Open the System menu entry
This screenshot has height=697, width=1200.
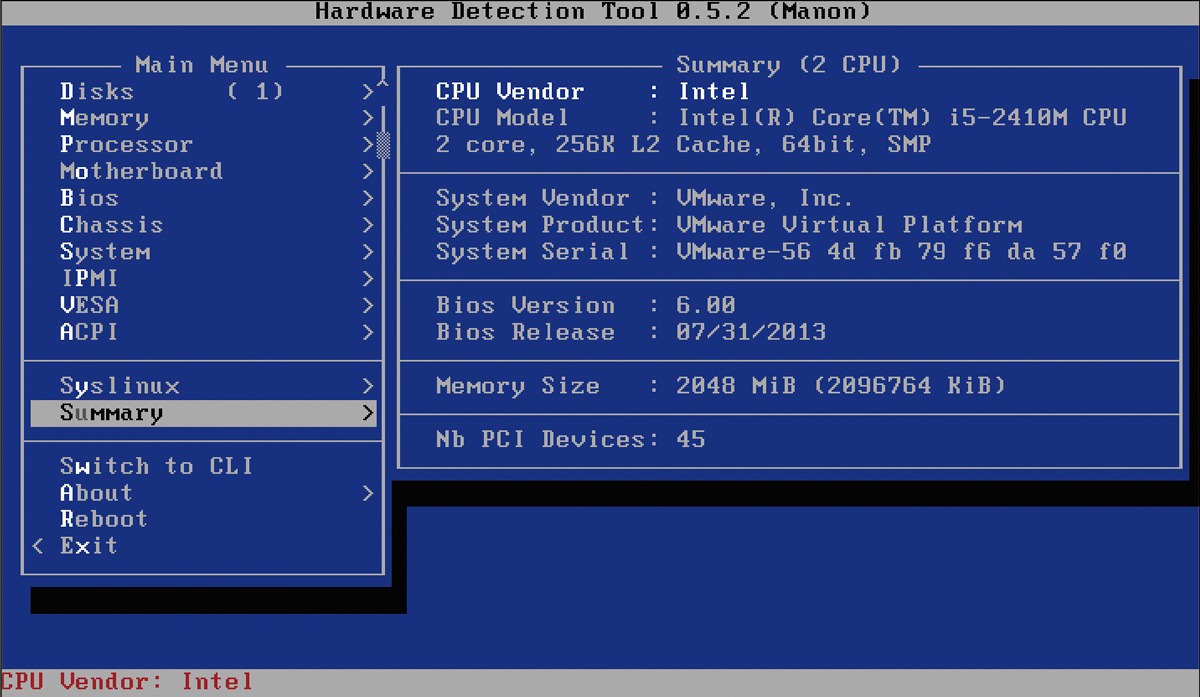click(204, 252)
